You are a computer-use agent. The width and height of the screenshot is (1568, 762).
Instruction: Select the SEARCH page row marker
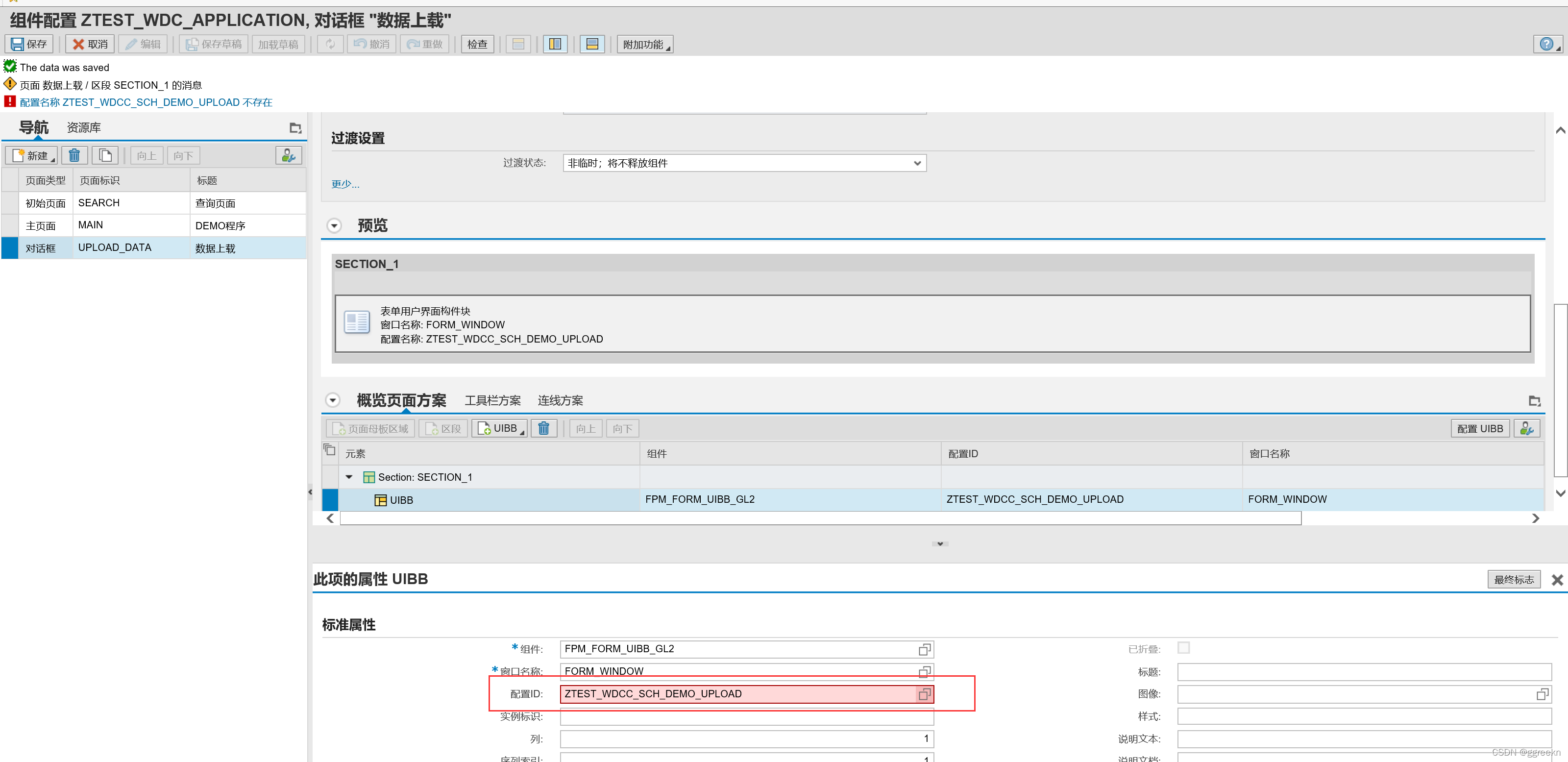10,203
